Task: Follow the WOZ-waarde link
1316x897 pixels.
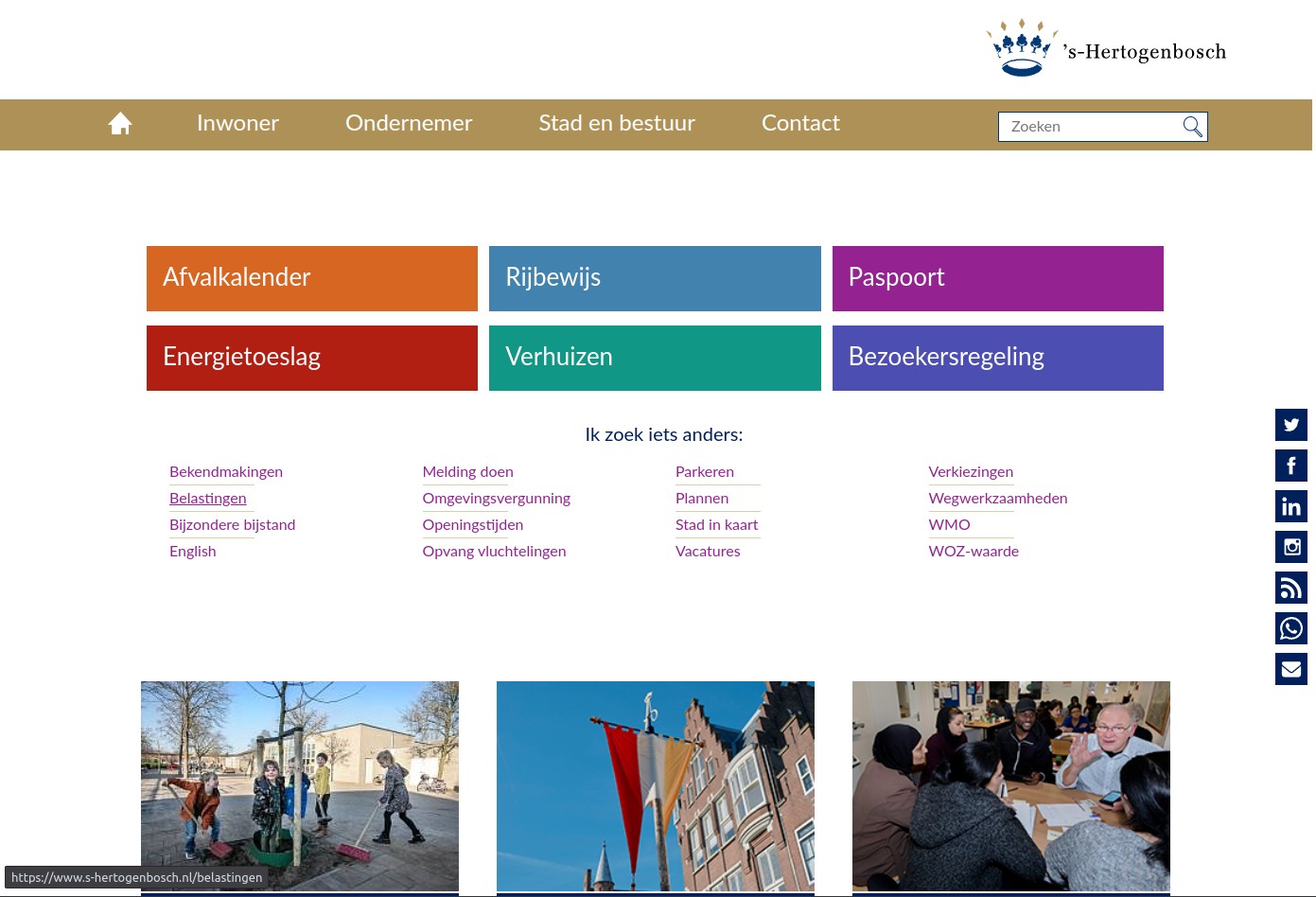Action: [974, 551]
